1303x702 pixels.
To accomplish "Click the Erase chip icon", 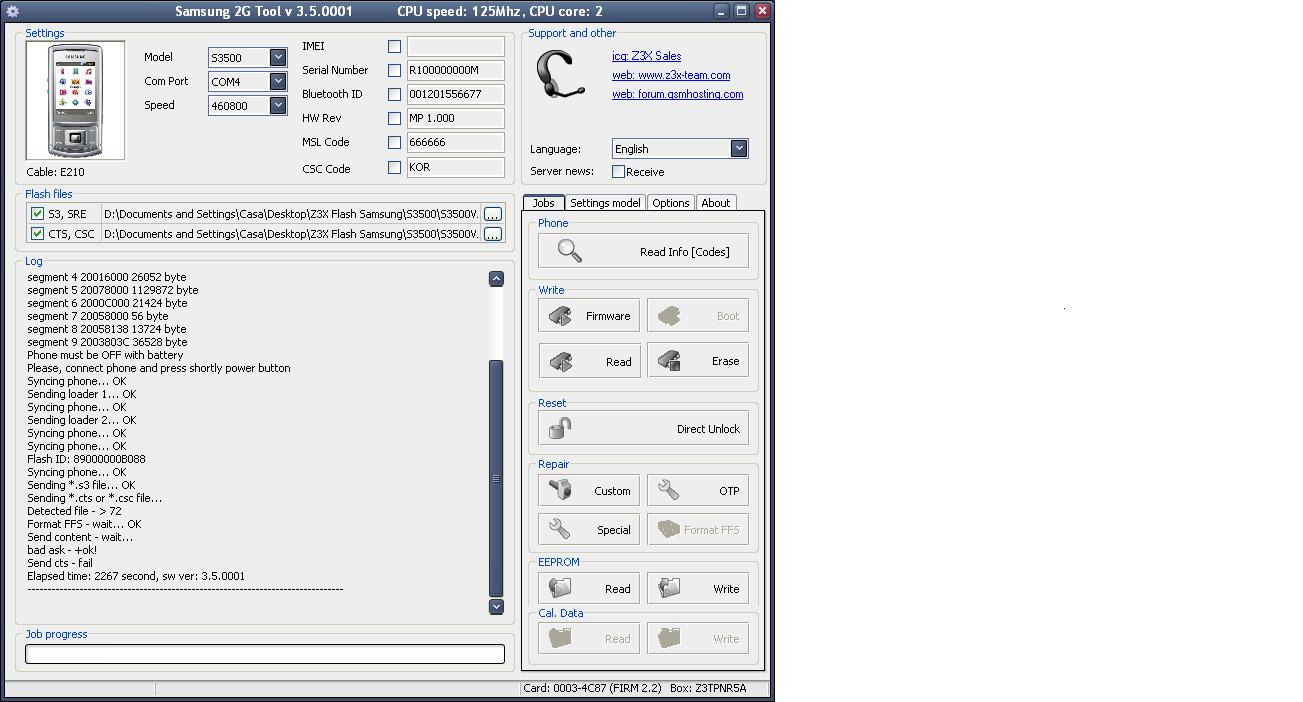I will (670, 360).
